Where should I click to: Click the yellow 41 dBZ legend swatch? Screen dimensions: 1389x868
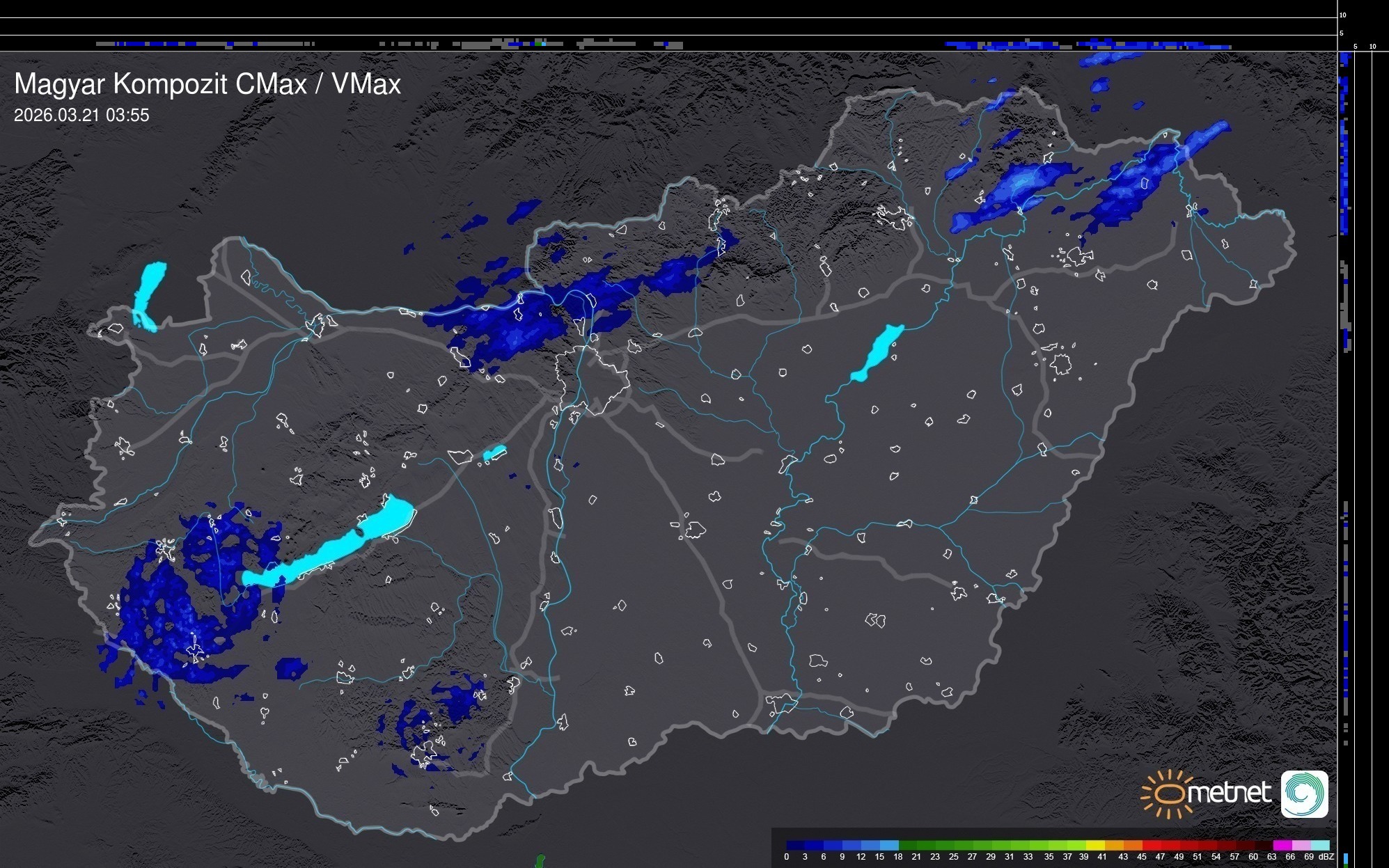coord(1096,845)
